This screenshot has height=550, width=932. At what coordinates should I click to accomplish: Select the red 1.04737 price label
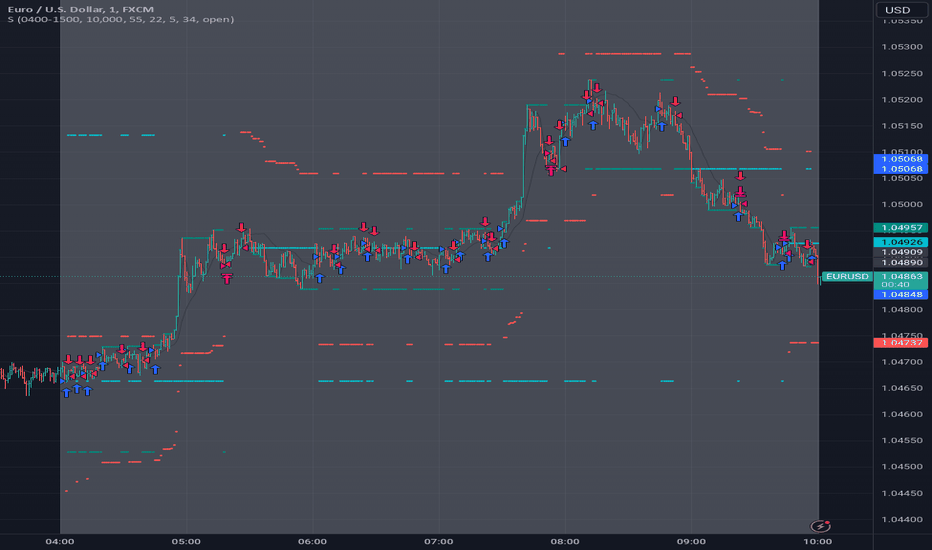[900, 342]
